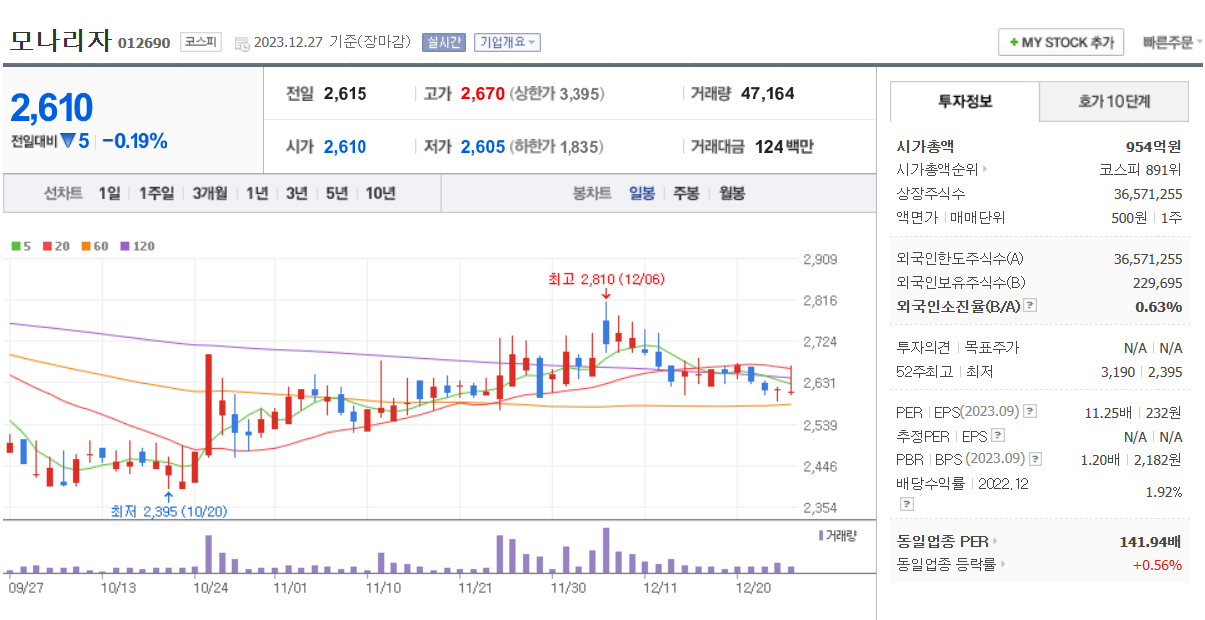Click the help icon under 배당수익률

tap(906, 503)
